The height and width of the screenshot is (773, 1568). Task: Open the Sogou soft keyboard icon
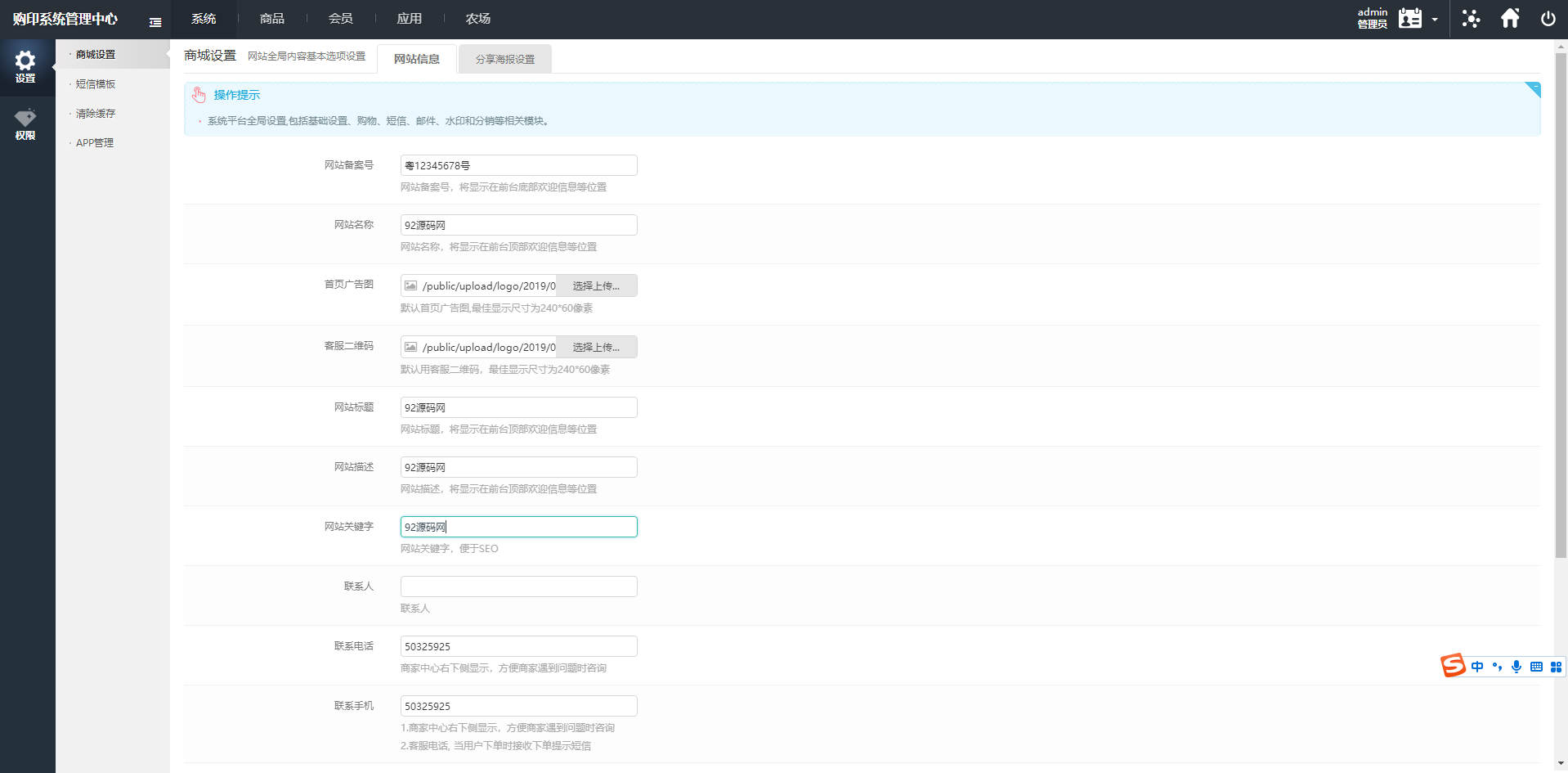(x=1536, y=667)
